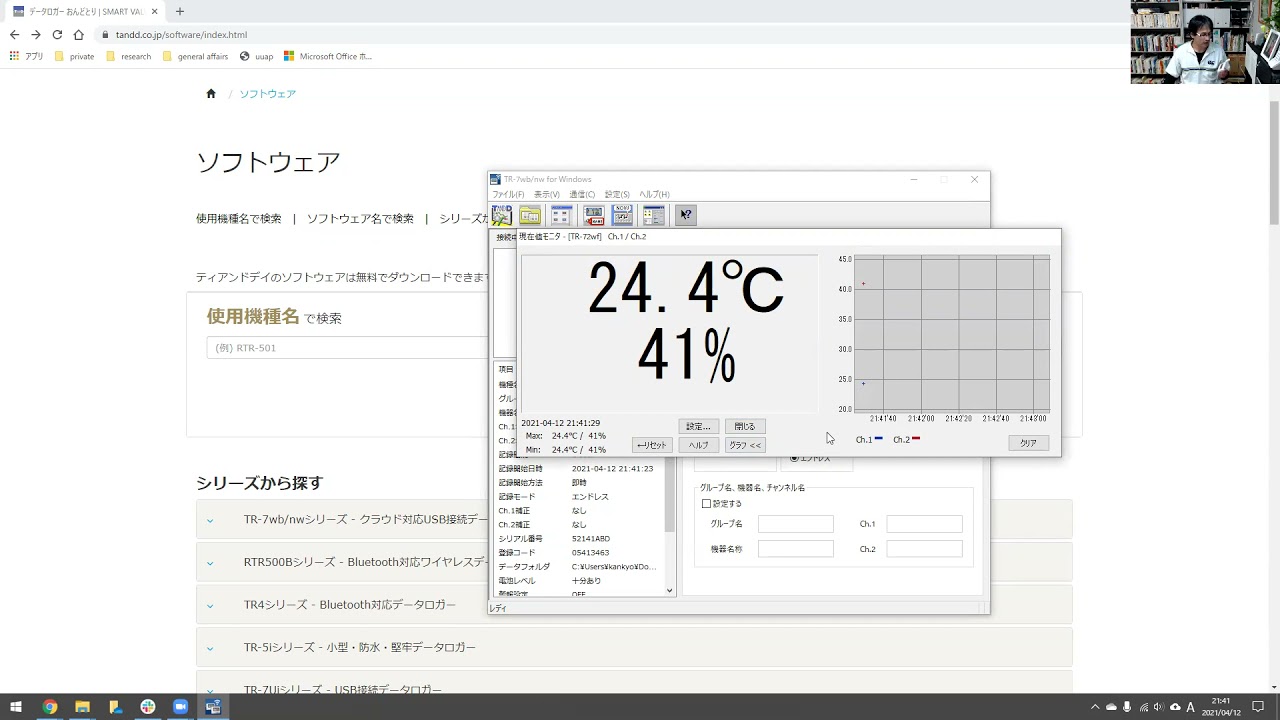The image size is (1280, 720).
Task: Expand the TR-7wb/nwシリーズ section
Action: click(342, 520)
